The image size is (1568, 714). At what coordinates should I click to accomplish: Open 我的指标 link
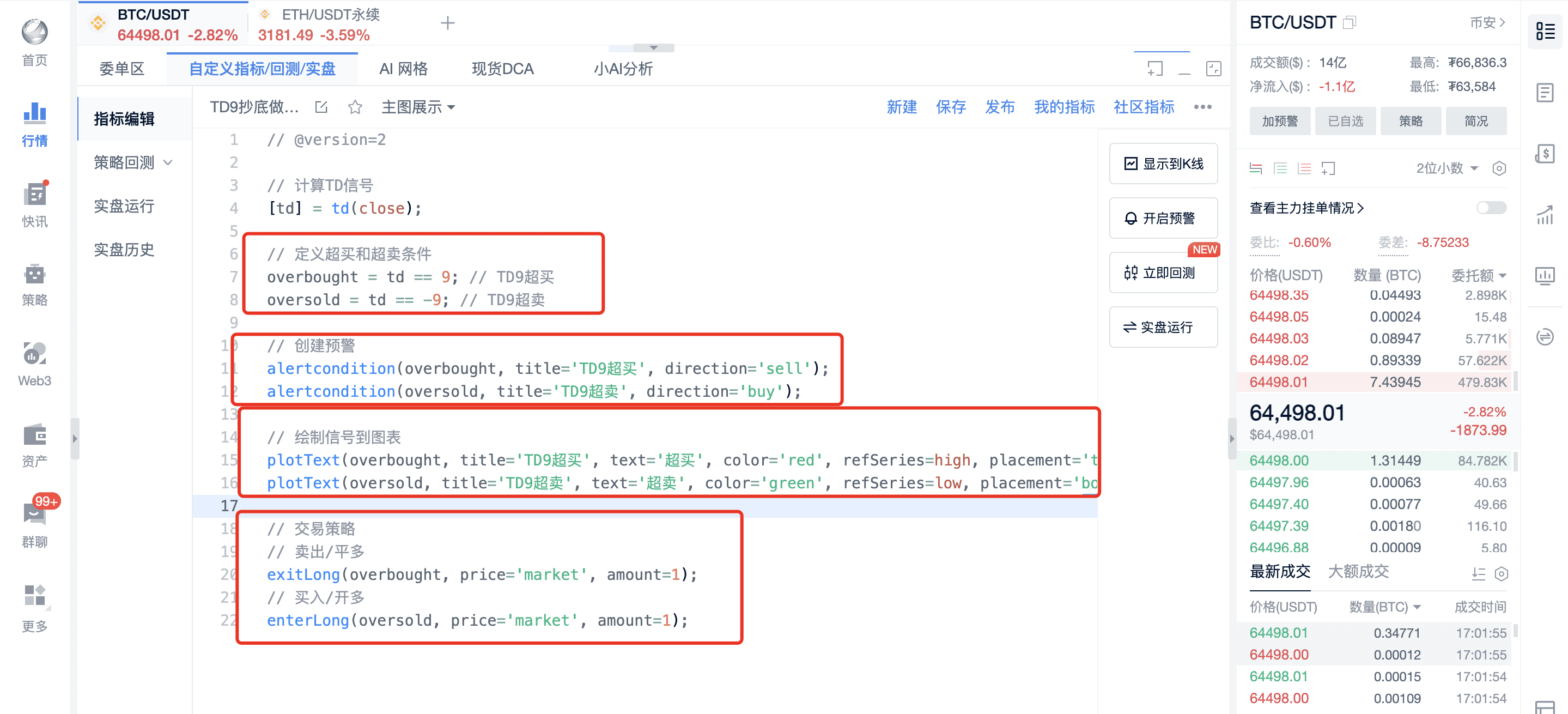(1064, 107)
